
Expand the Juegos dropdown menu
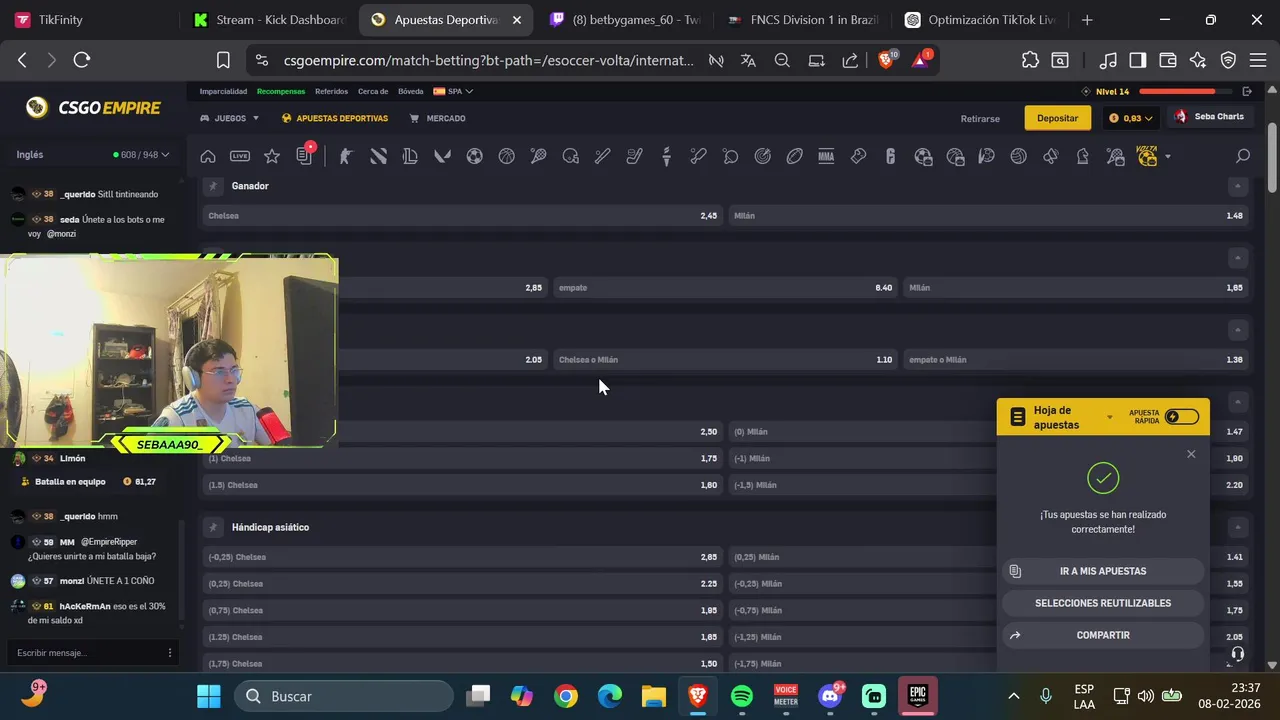tap(230, 118)
